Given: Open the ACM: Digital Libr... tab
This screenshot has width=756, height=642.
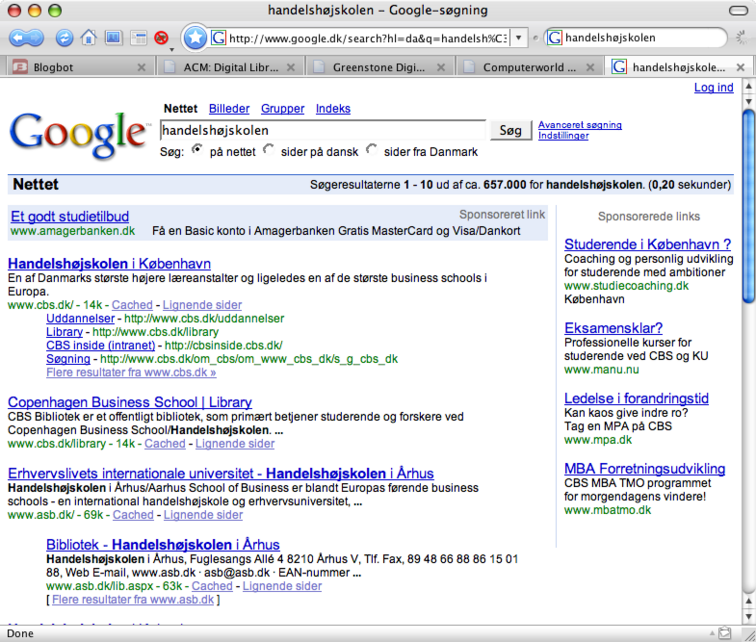Looking at the screenshot, I should point(228,68).
